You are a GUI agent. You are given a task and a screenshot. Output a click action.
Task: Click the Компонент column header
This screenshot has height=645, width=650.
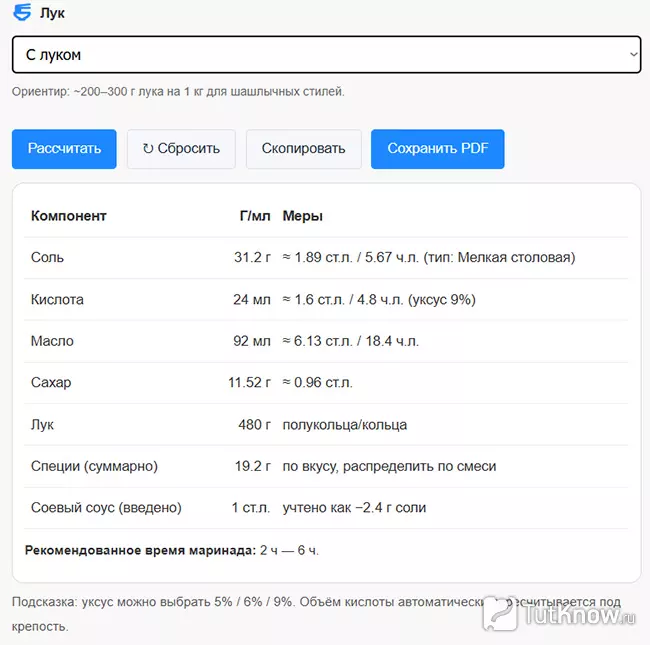pyautogui.click(x=69, y=216)
